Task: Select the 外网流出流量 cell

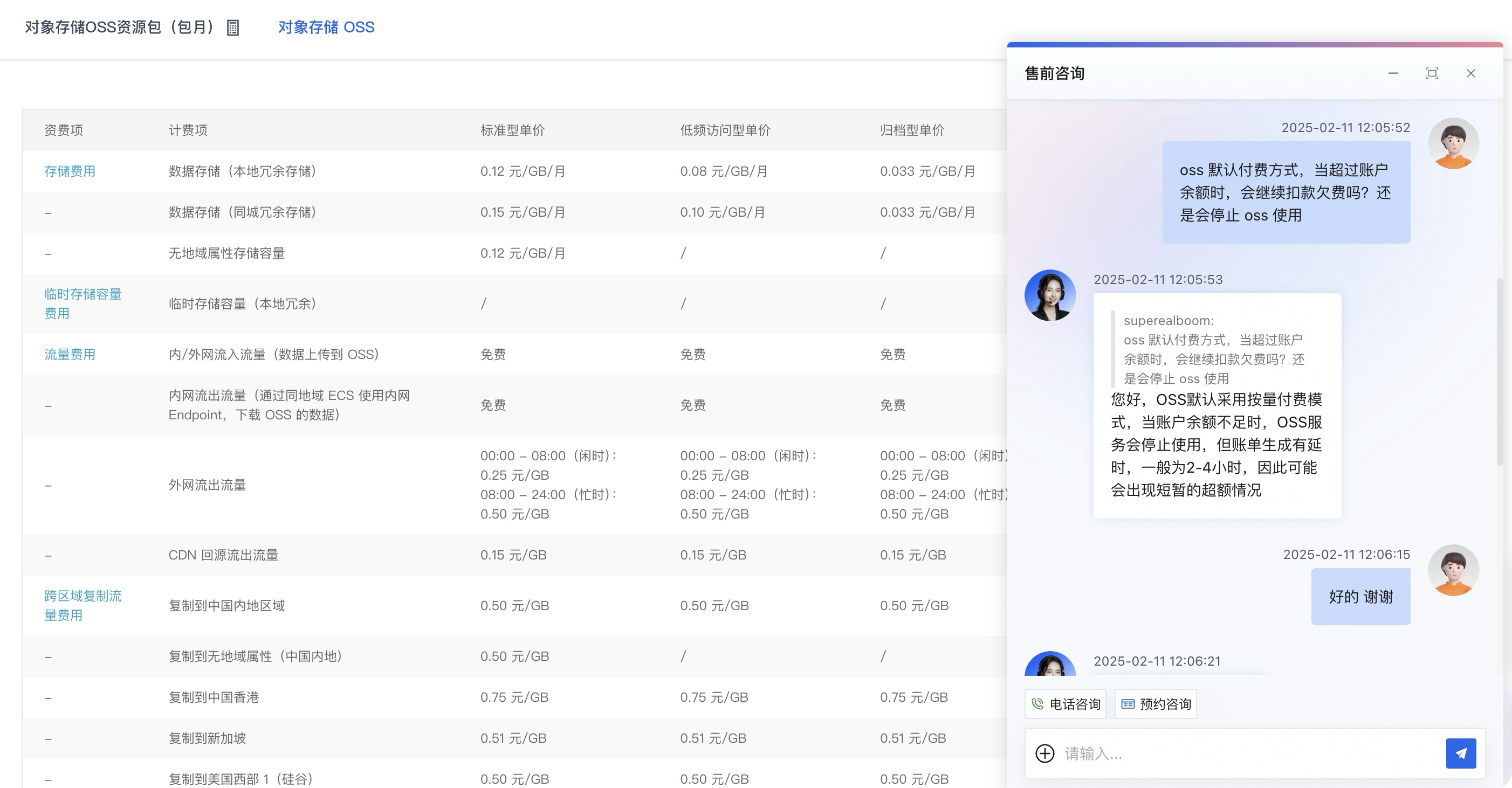Action: [x=207, y=485]
